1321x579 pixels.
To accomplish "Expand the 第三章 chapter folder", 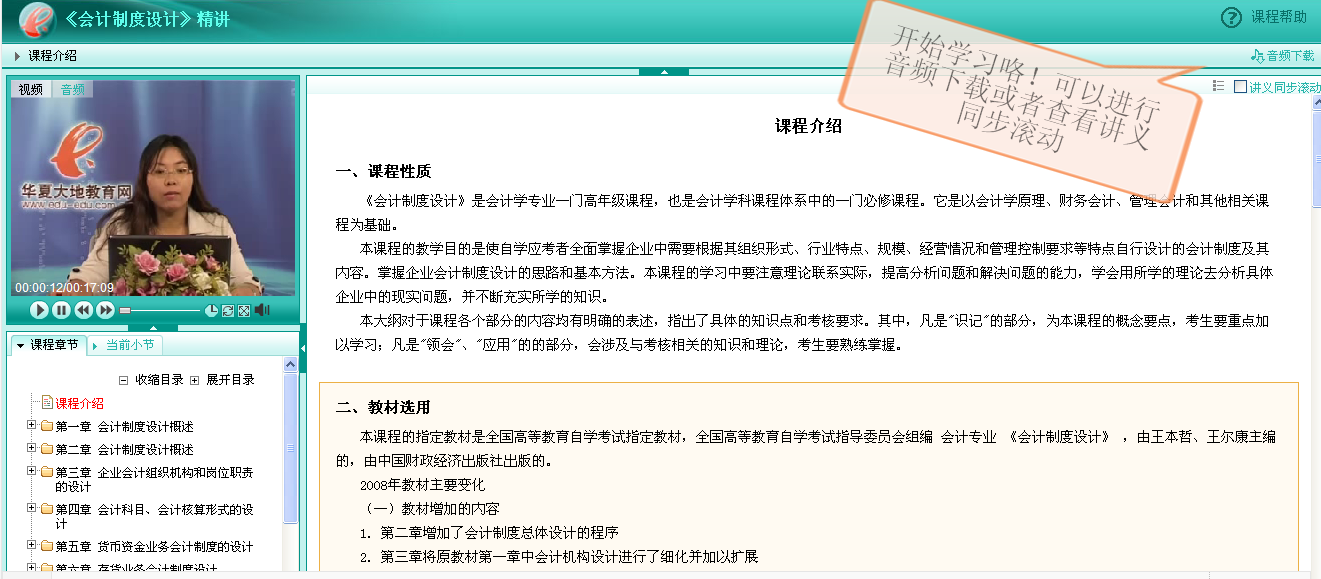I will pos(32,472).
